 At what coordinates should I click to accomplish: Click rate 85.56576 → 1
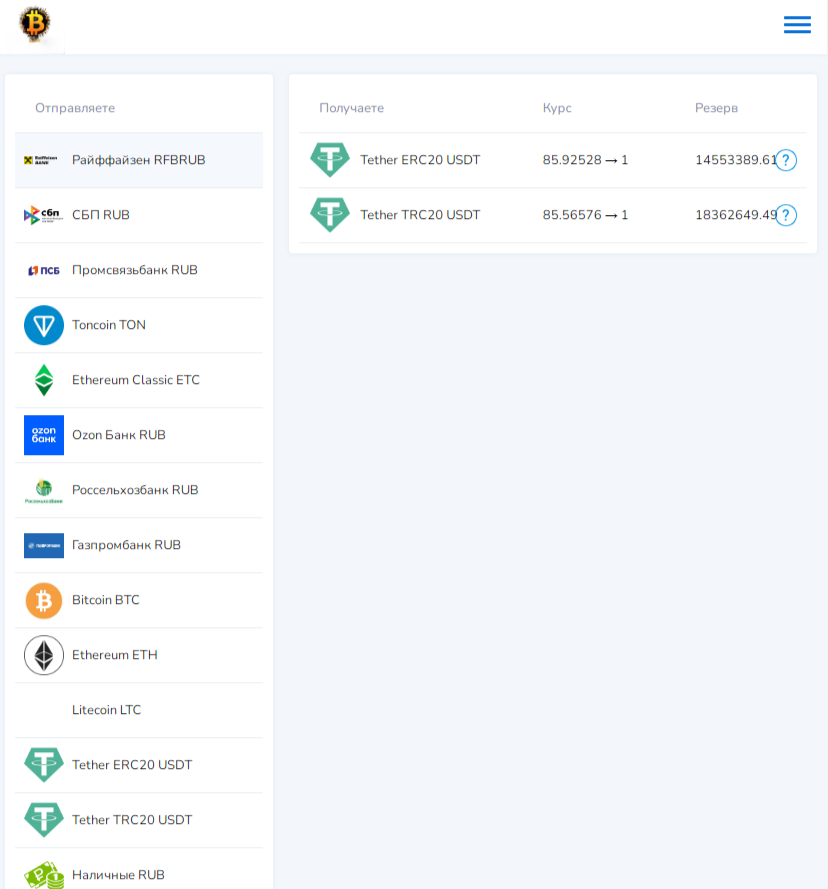point(585,215)
